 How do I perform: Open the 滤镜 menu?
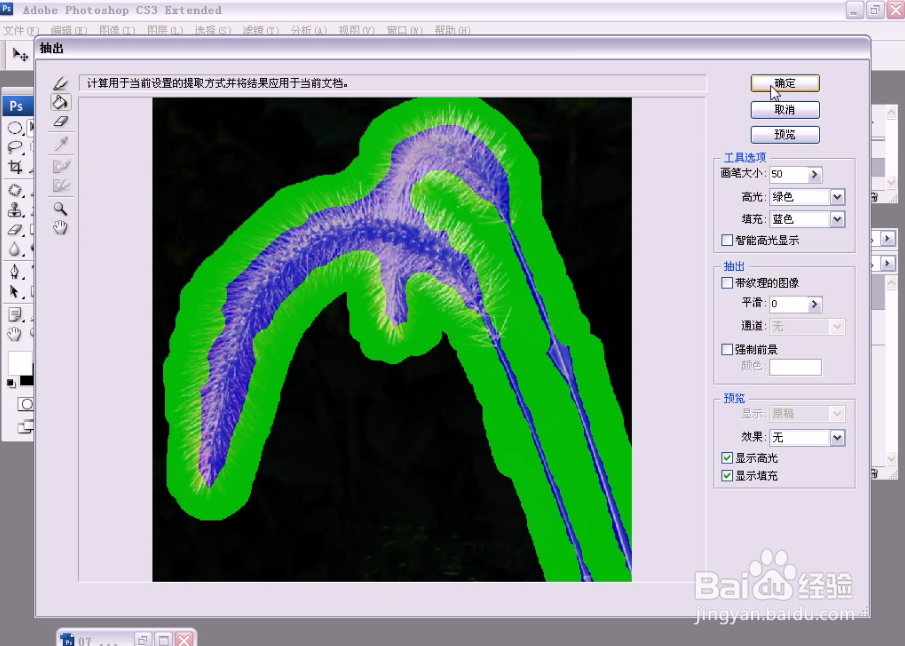(x=260, y=30)
